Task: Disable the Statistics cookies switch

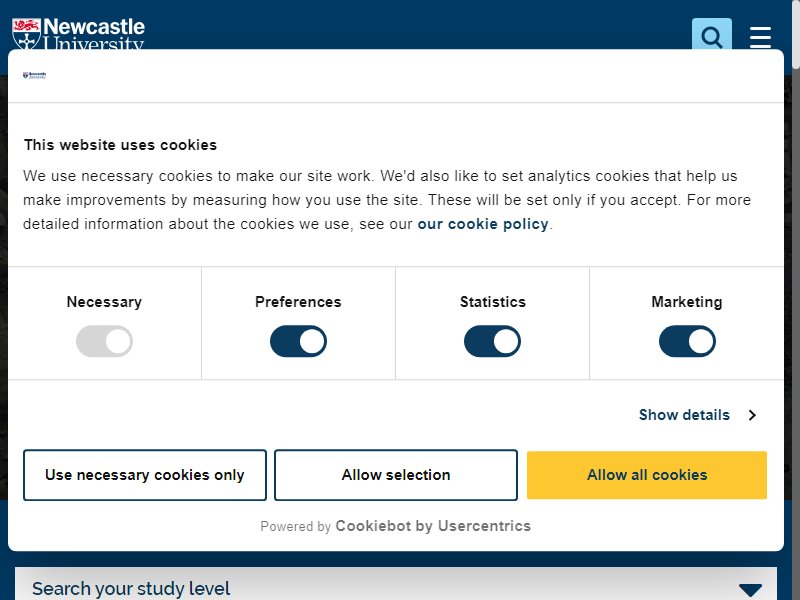Action: tap(492, 341)
